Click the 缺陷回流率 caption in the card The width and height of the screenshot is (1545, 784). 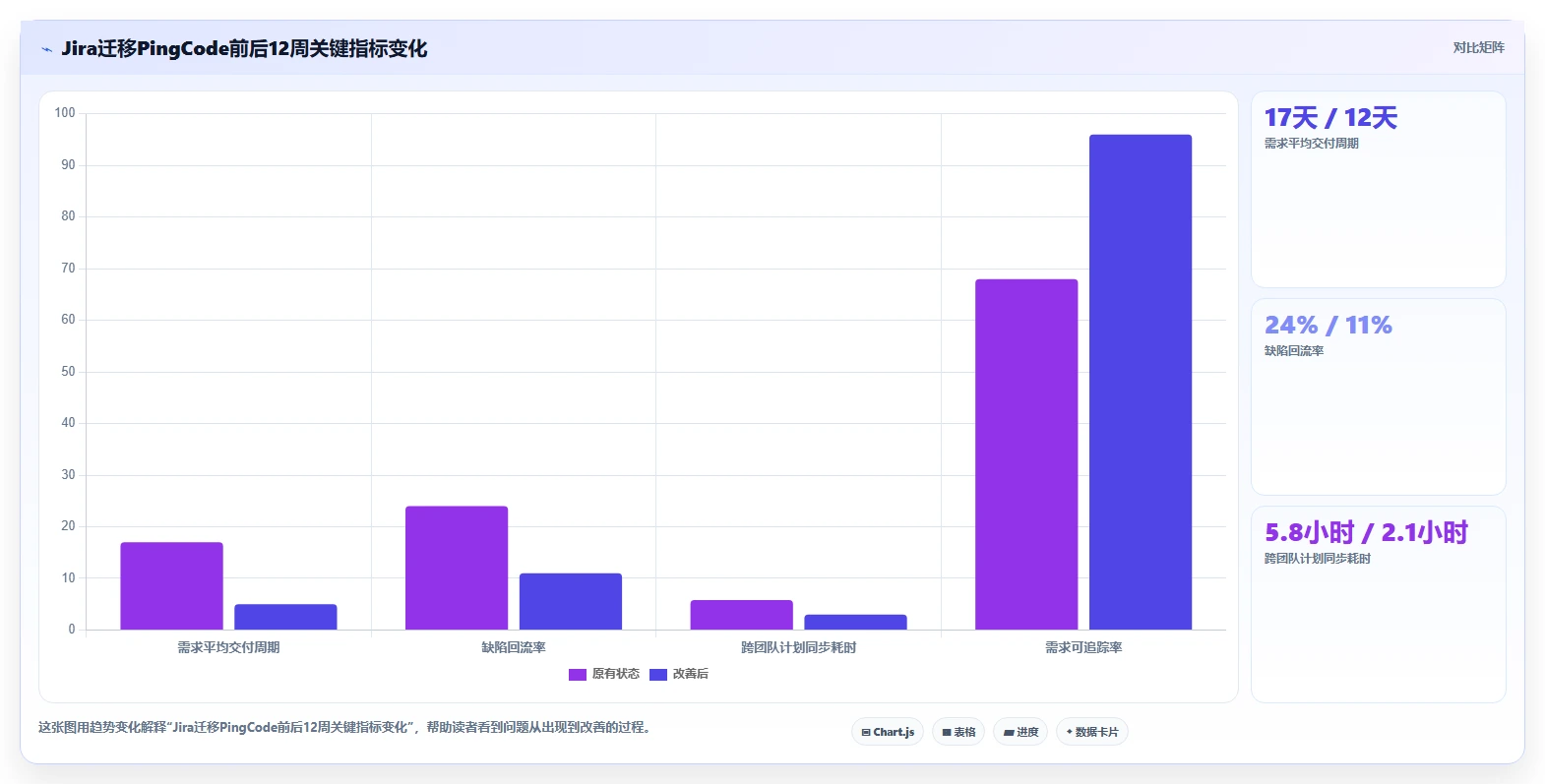(x=1294, y=351)
